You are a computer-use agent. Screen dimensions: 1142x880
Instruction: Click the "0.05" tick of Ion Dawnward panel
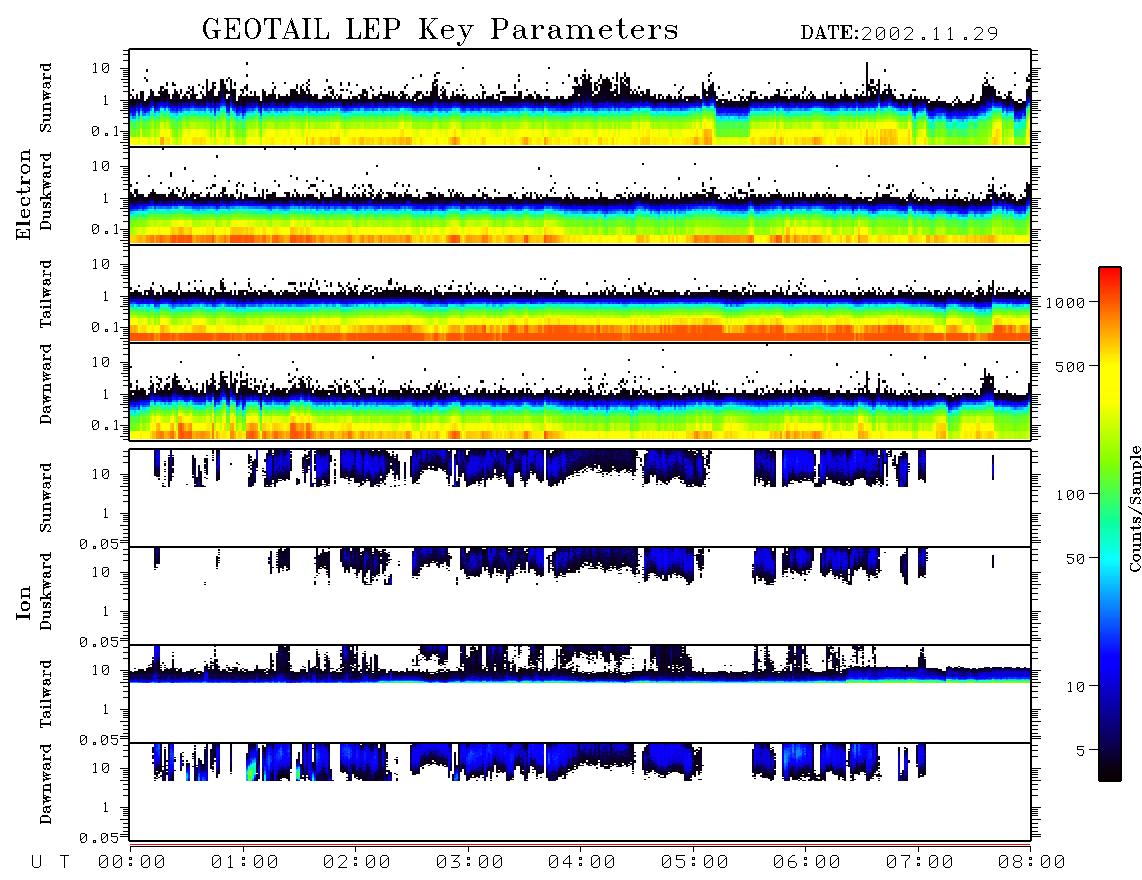pyautogui.click(x=99, y=838)
